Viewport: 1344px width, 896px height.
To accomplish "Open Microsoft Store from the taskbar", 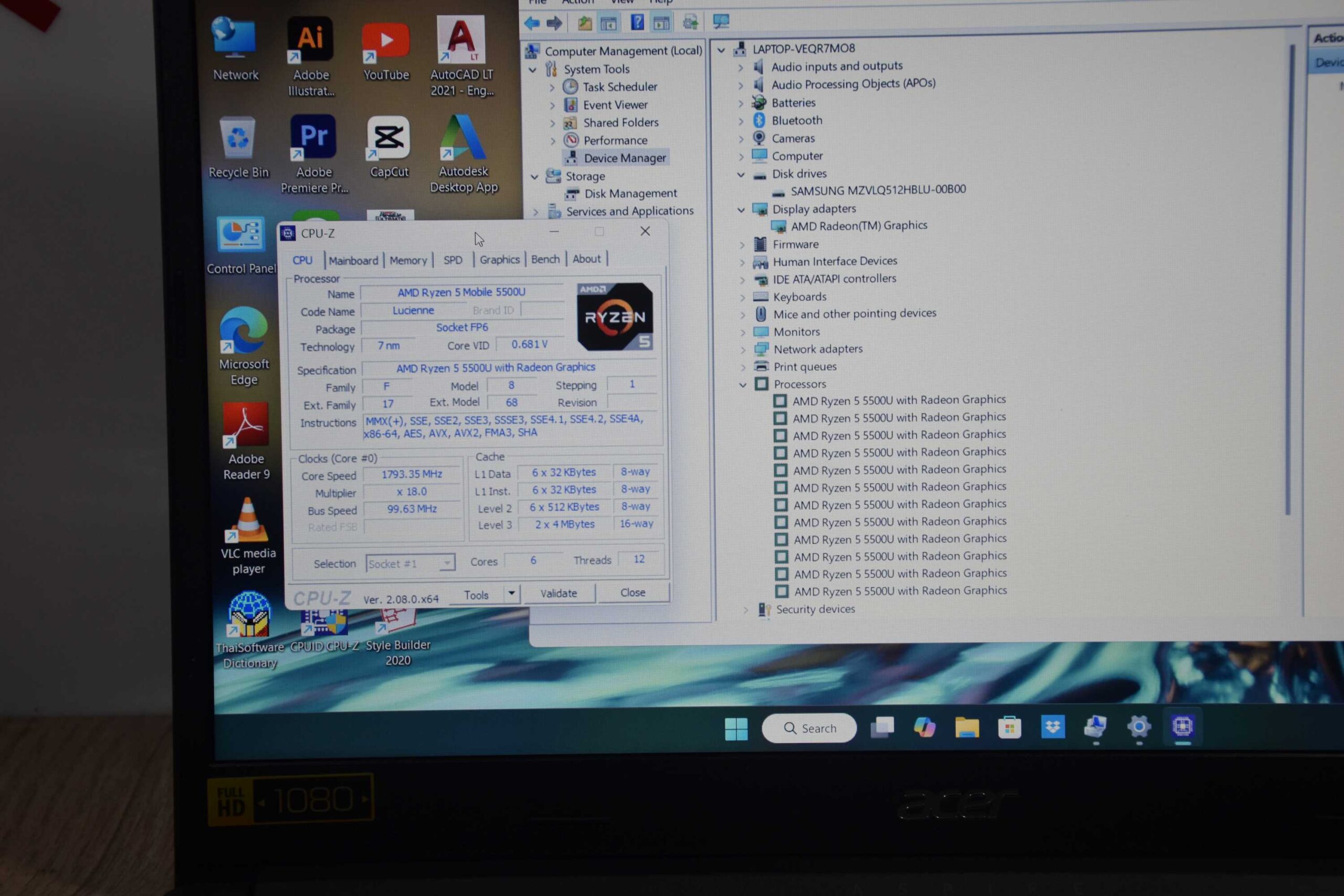I will click(x=1010, y=728).
